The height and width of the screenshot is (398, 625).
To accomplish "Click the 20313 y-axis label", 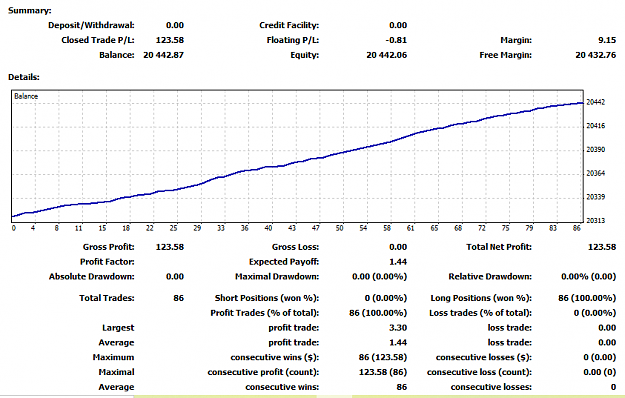I will click(596, 221).
